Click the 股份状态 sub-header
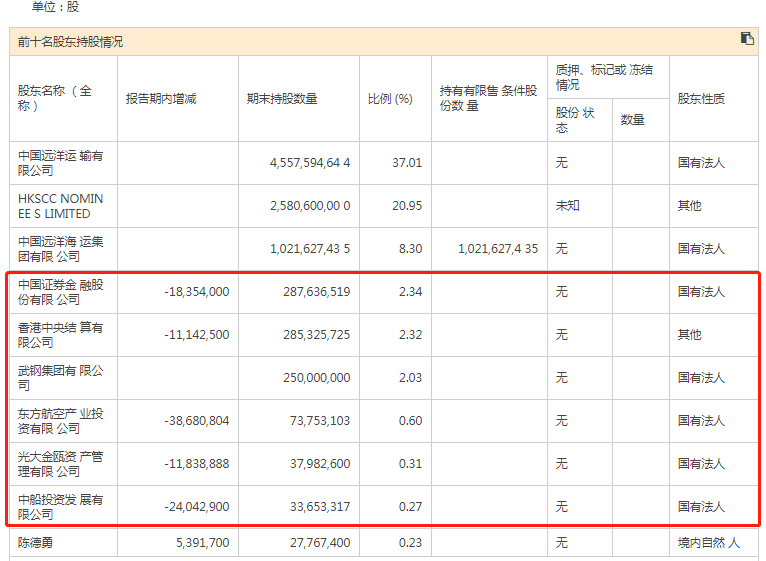The image size is (766, 561). [x=575, y=120]
